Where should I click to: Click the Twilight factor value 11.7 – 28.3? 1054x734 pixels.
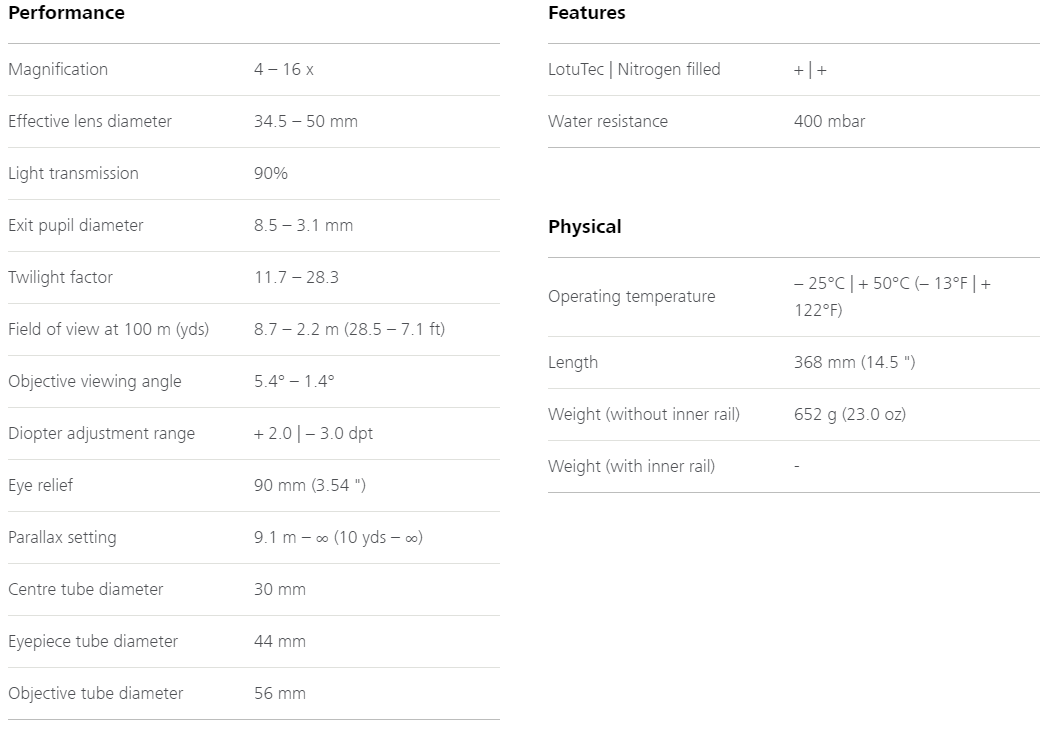pyautogui.click(x=296, y=277)
